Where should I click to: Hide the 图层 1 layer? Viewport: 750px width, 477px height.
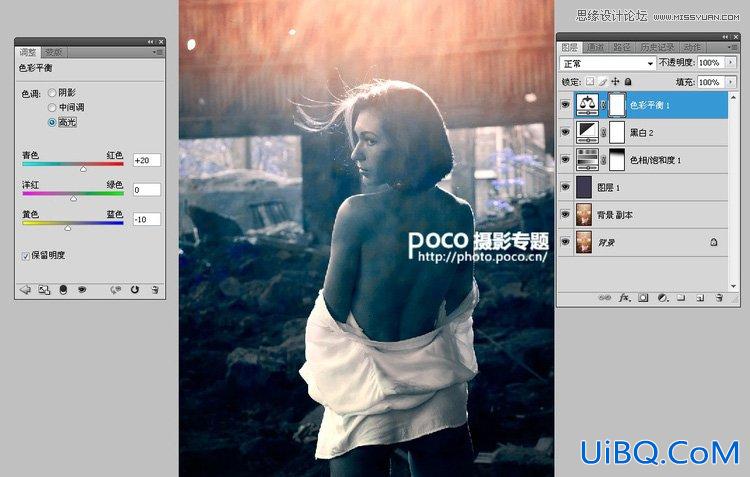[x=565, y=187]
